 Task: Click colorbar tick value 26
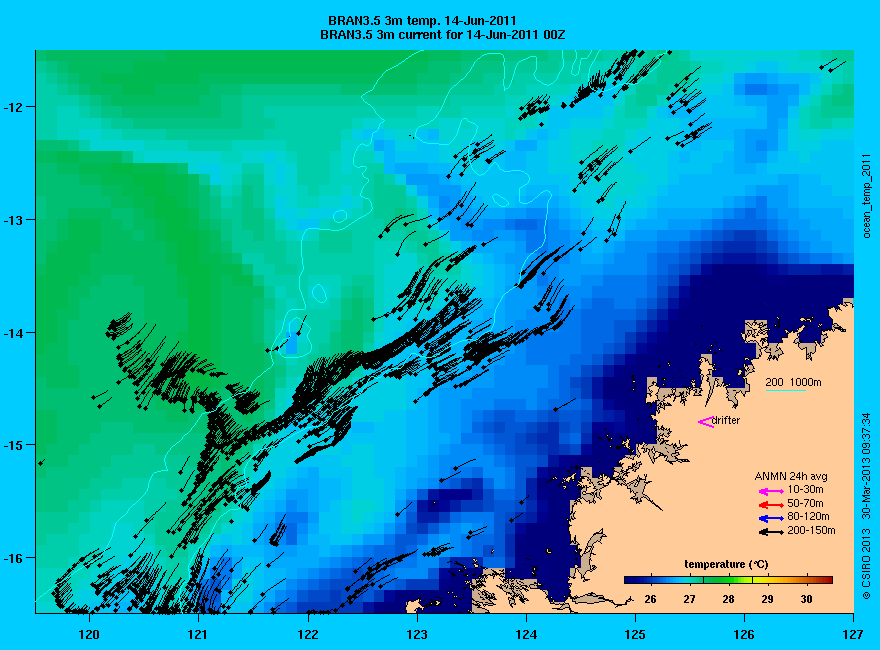click(650, 599)
